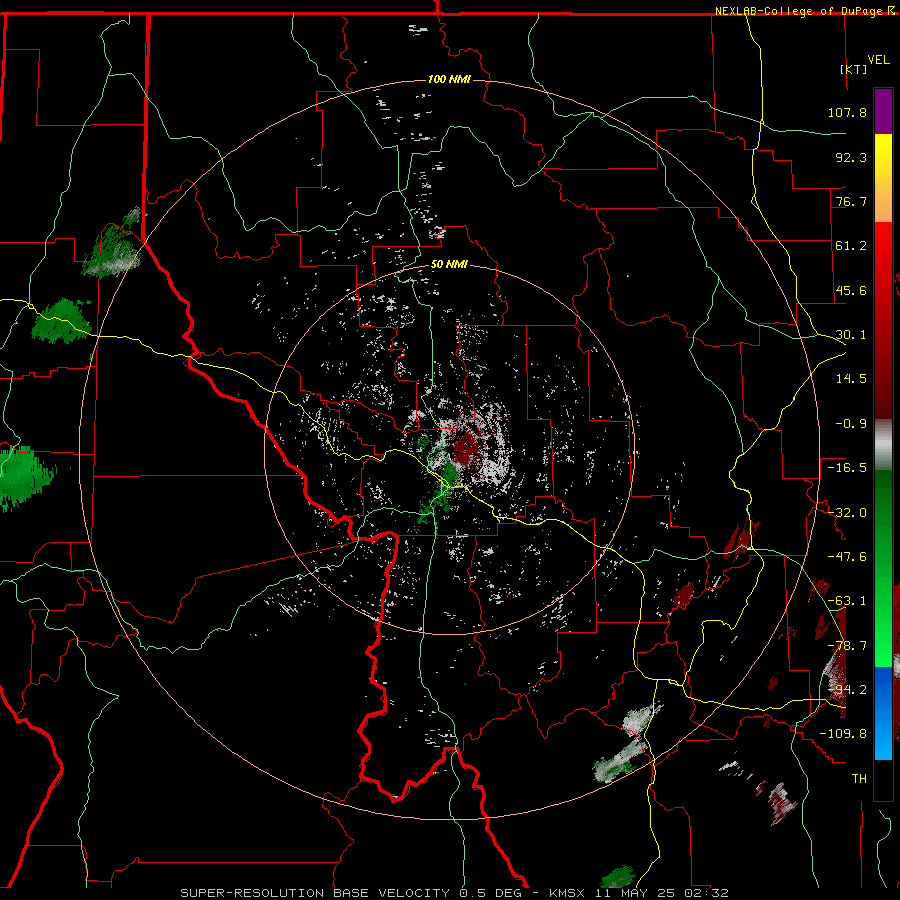Select the 76.7 legend value
Screen dimensions: 900x900
tap(851, 201)
